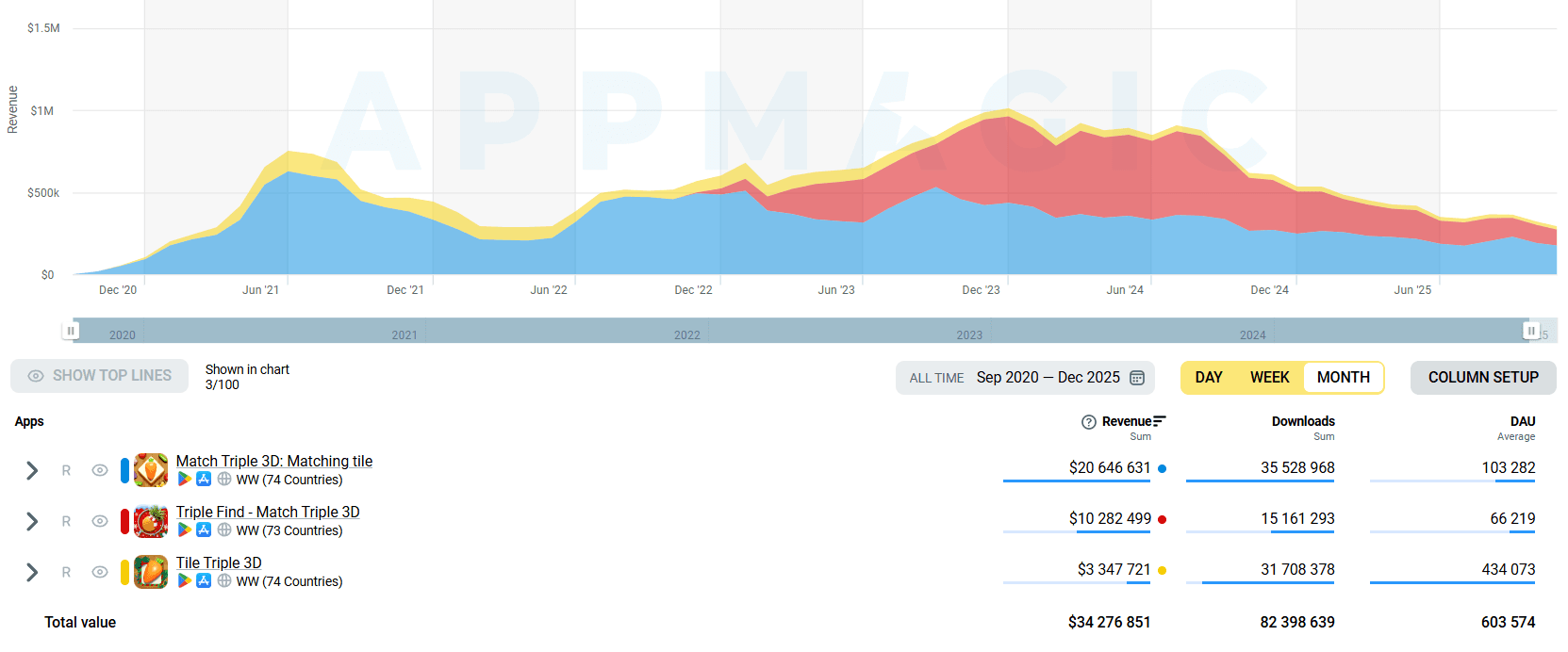Open the COLUMN SETUP options

1482,378
